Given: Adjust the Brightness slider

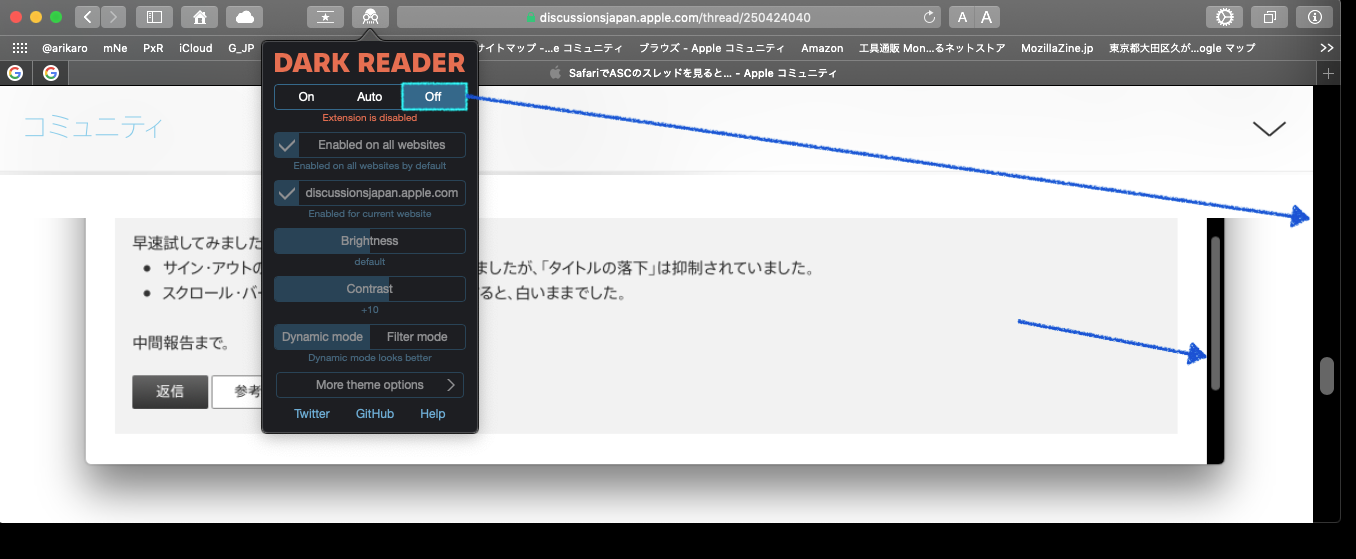Looking at the screenshot, I should (370, 241).
